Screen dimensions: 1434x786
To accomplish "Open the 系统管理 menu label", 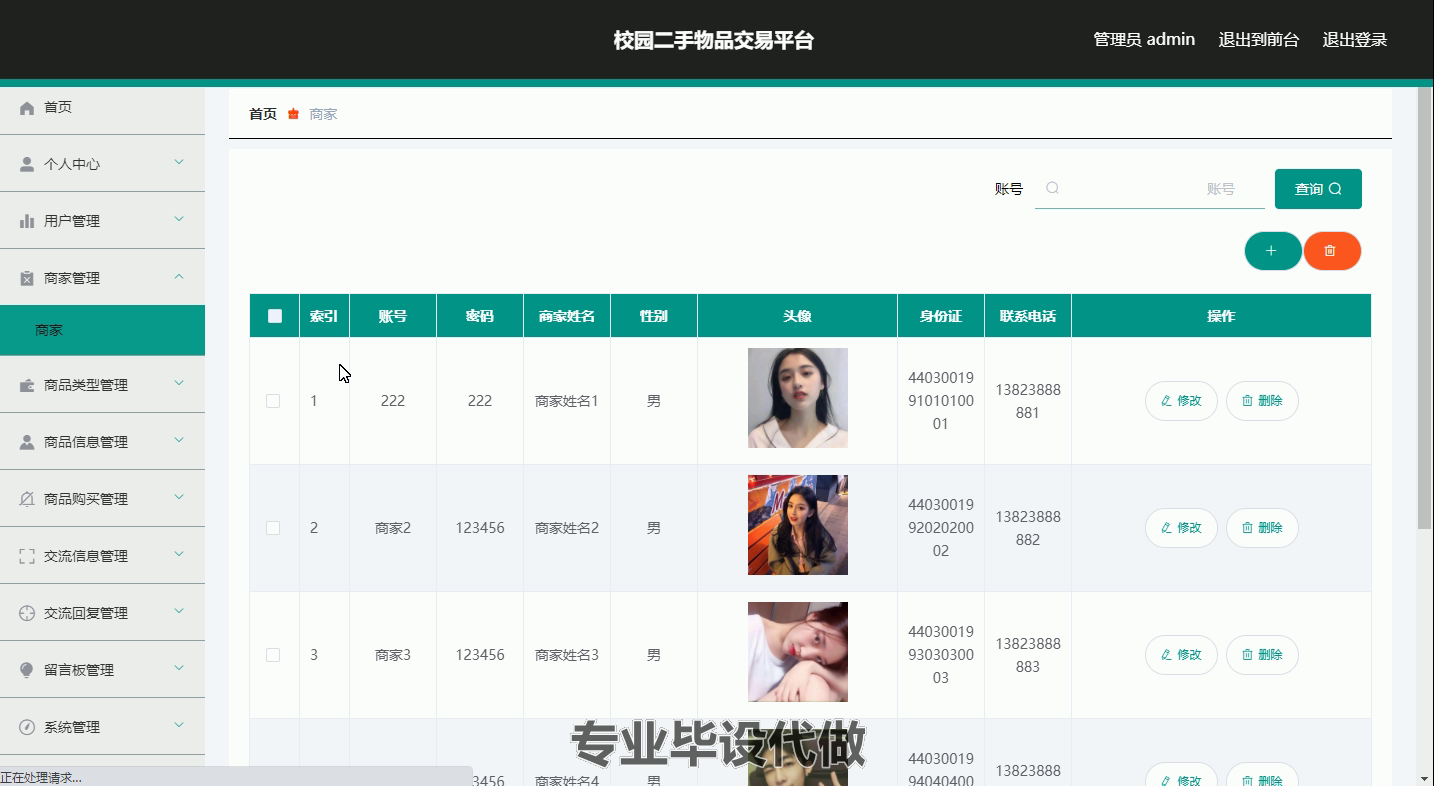I will pos(72,727).
